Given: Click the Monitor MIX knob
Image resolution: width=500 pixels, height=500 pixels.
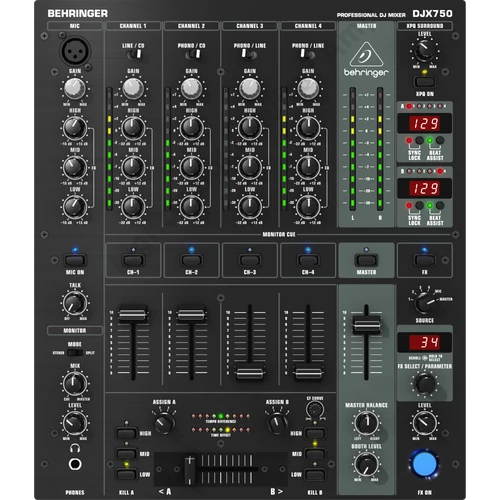Looking at the screenshot, I should [75, 384].
